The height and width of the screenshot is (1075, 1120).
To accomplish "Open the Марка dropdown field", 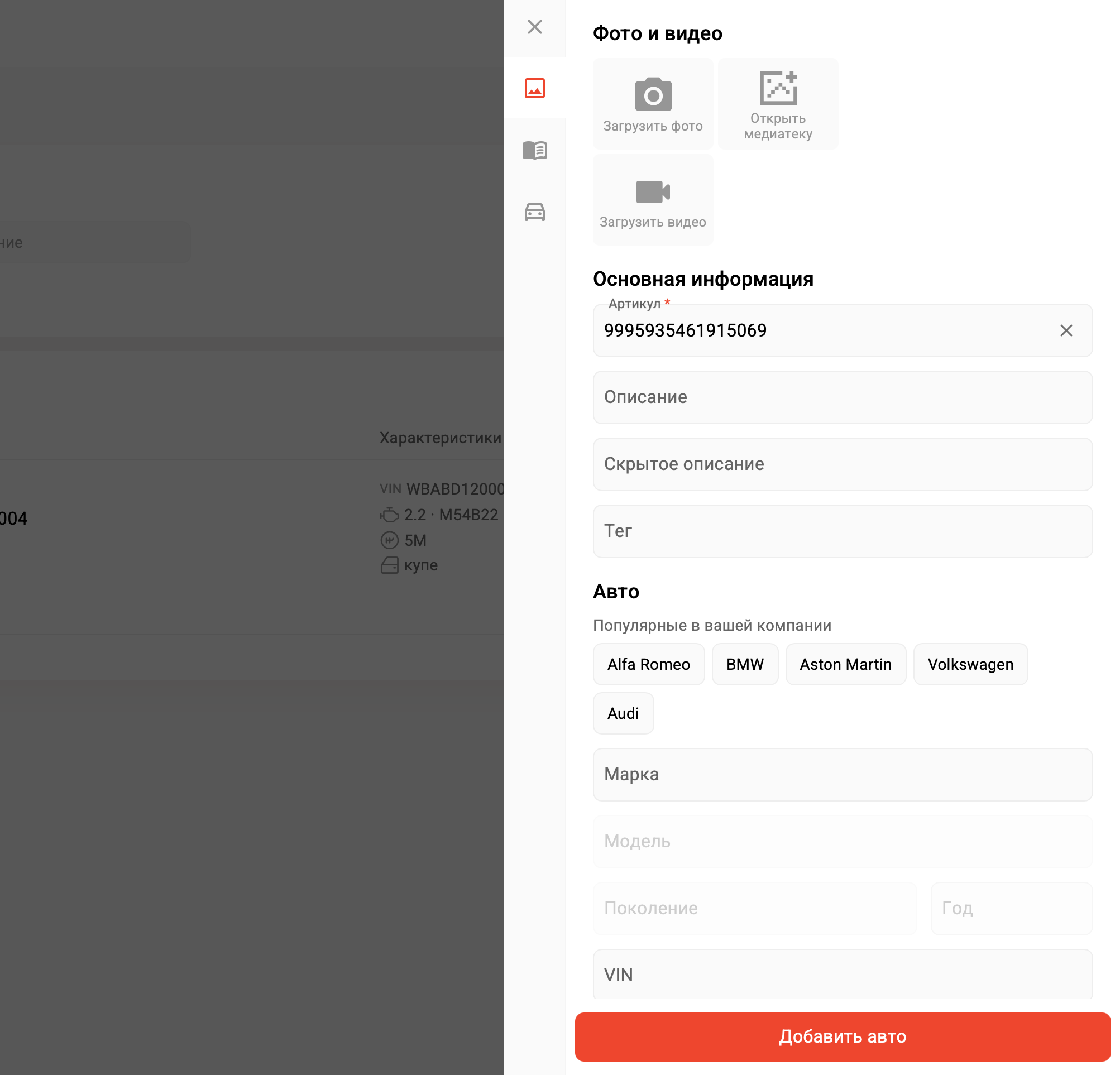I will pos(843,775).
